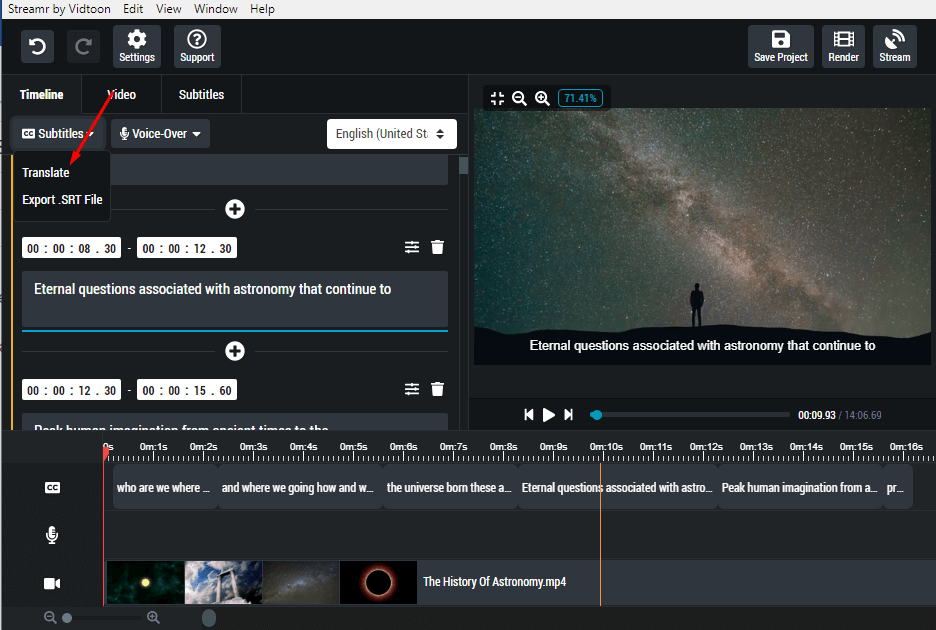Click end time field 00:00:15.60
Viewport: 936px width, 630px height.
pos(187,390)
